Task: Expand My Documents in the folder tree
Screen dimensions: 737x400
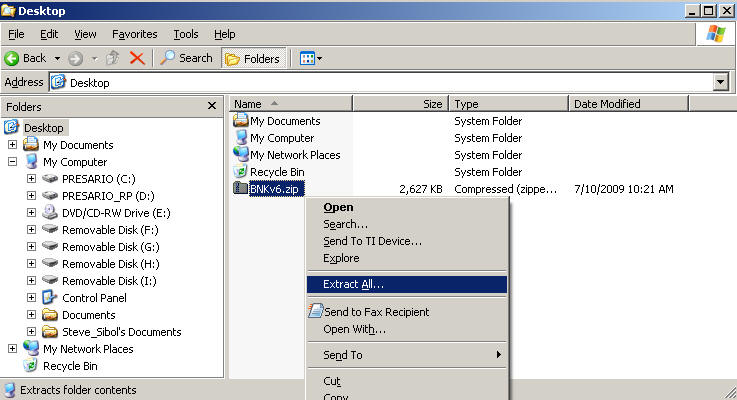Action: pos(13,145)
